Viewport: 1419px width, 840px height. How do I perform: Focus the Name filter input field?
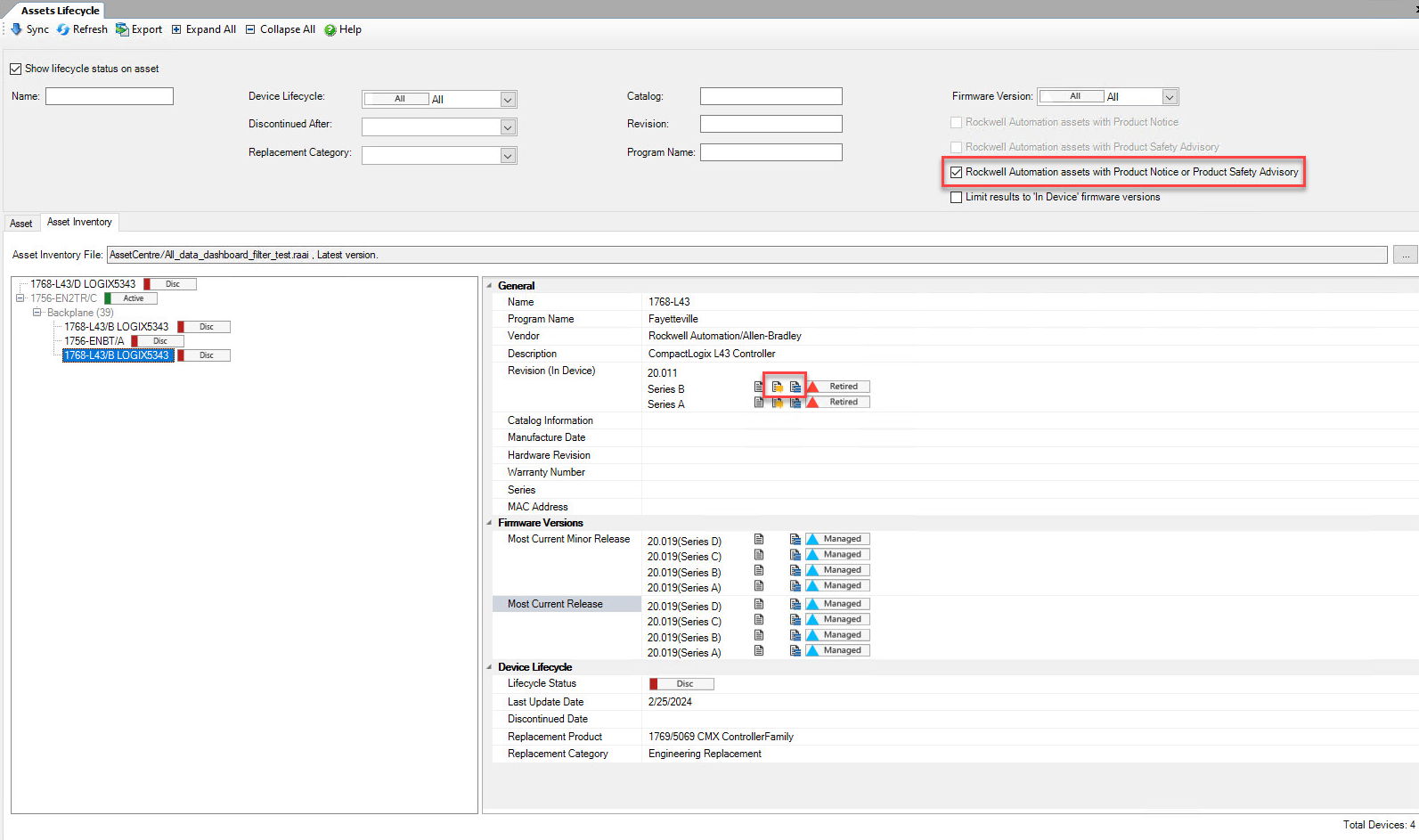[110, 96]
